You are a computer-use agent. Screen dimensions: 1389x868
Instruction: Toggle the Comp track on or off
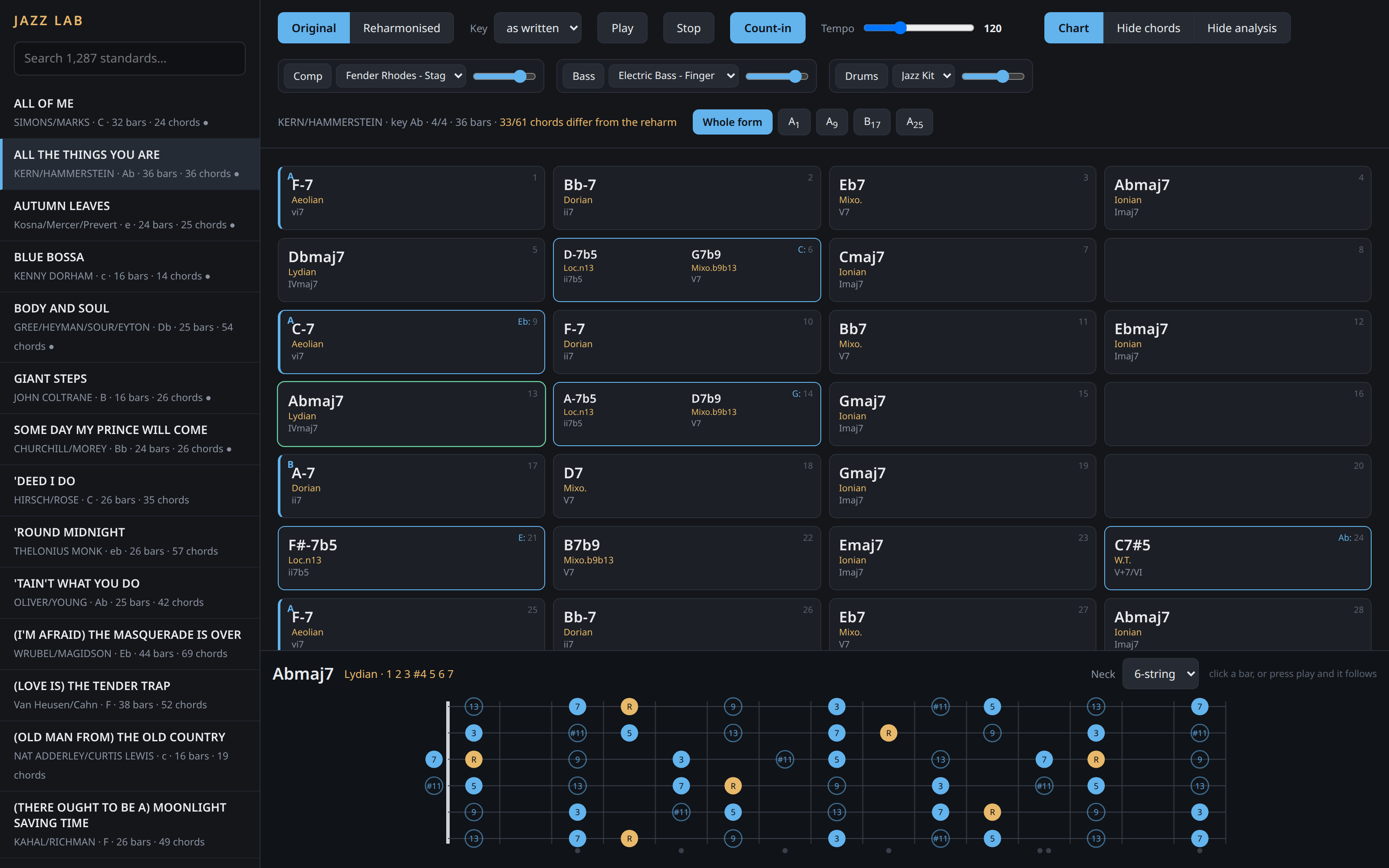(308, 76)
